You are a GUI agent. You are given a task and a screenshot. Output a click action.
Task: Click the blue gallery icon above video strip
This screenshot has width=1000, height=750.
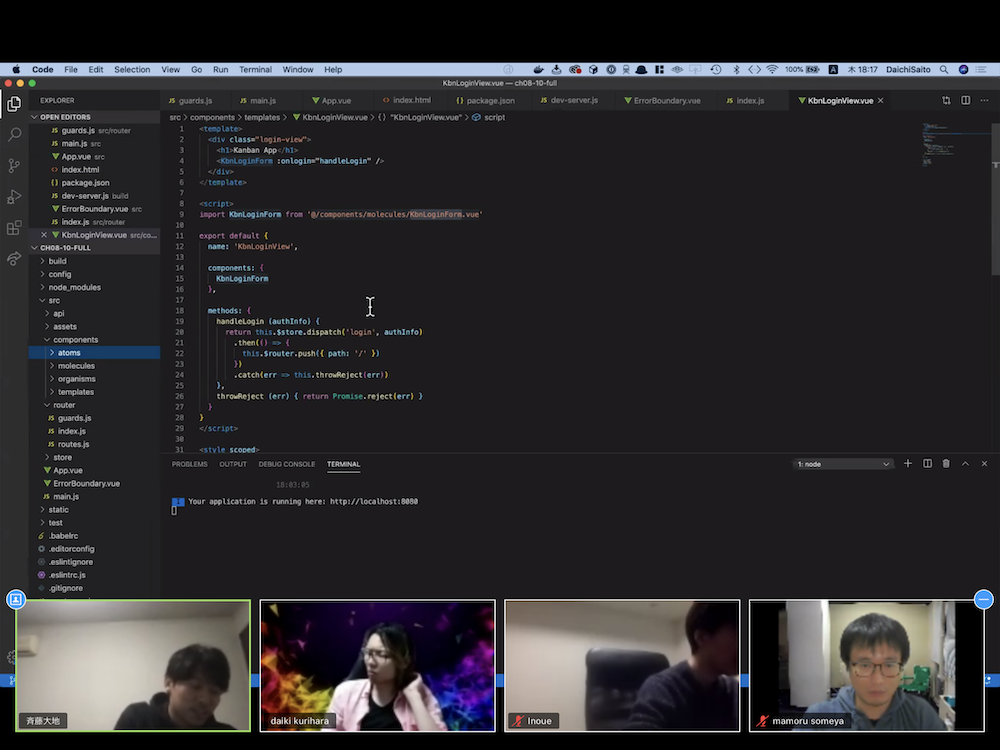click(x=16, y=599)
